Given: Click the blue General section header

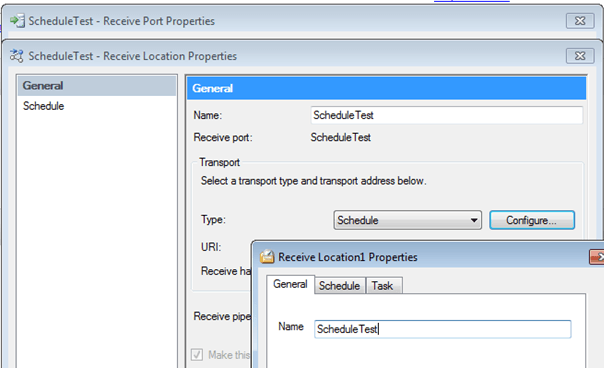Looking at the screenshot, I should (x=386, y=88).
